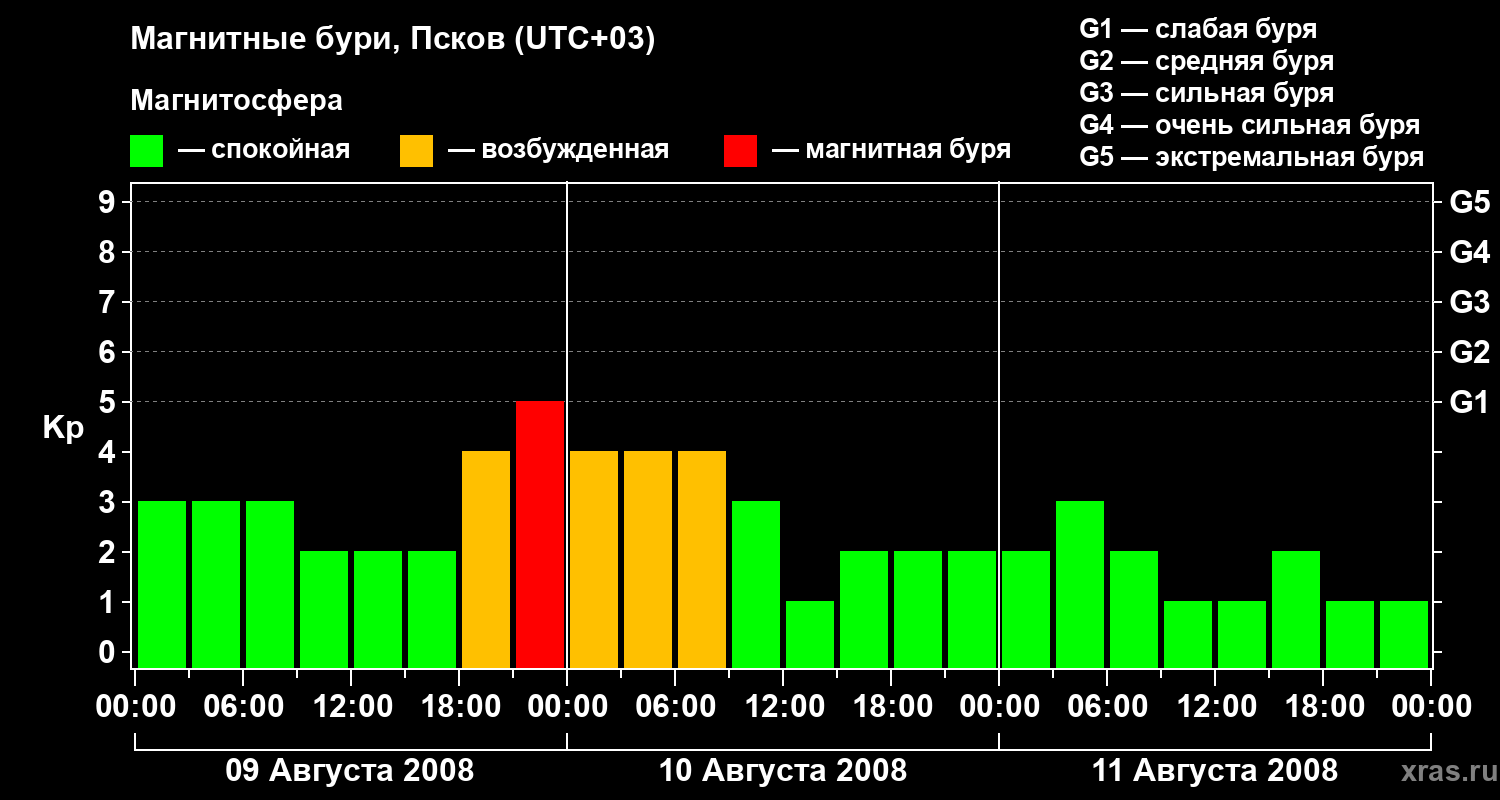Click the "G5 — экстремальная буря" legend line
This screenshot has width=1500, height=800.
(x=1251, y=157)
